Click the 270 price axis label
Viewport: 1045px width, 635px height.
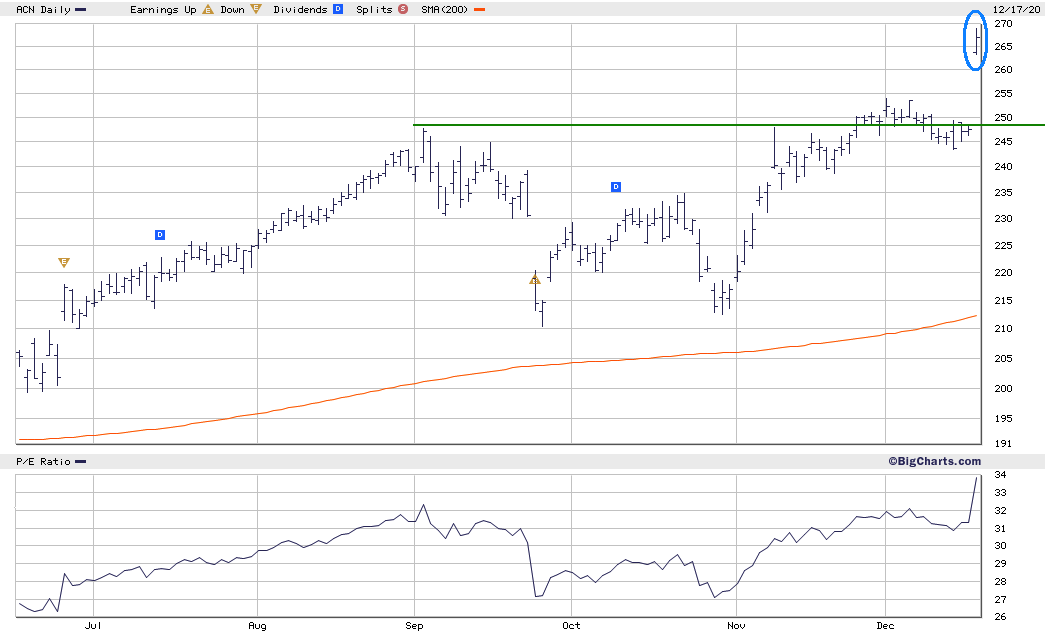[1003, 23]
